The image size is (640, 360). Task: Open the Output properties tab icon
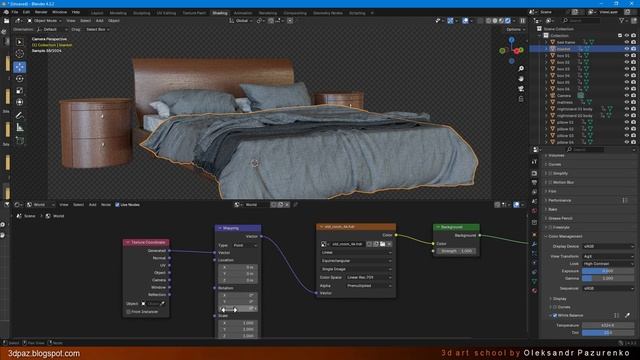click(534, 183)
